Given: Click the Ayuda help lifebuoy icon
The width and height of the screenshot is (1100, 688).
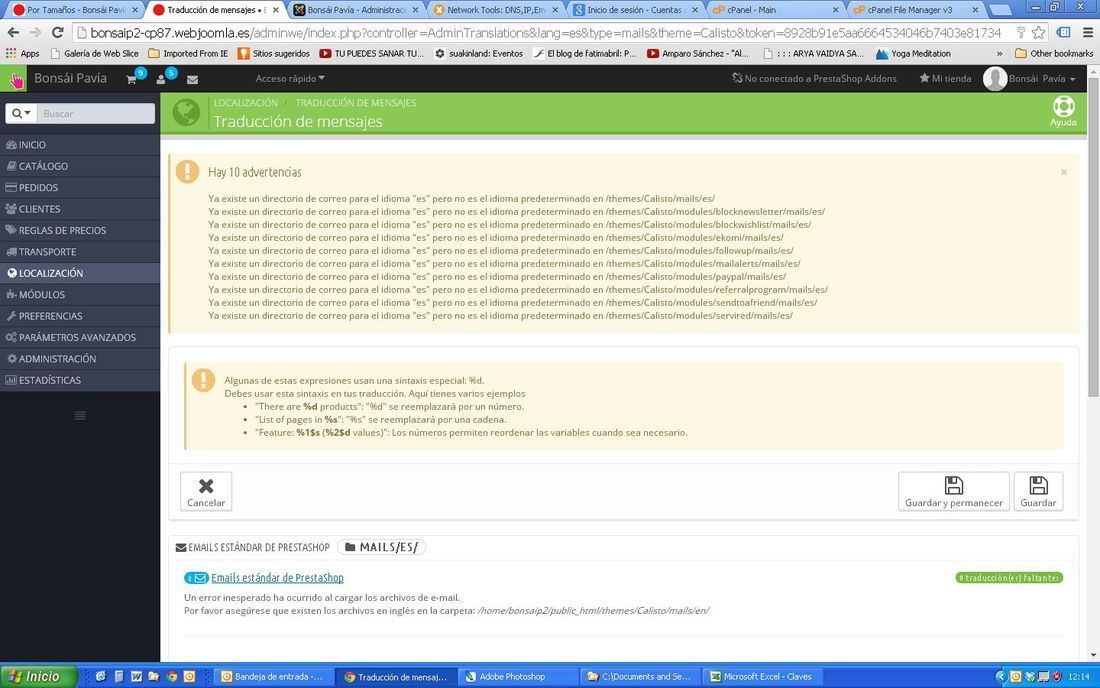Looking at the screenshot, I should [1064, 106].
